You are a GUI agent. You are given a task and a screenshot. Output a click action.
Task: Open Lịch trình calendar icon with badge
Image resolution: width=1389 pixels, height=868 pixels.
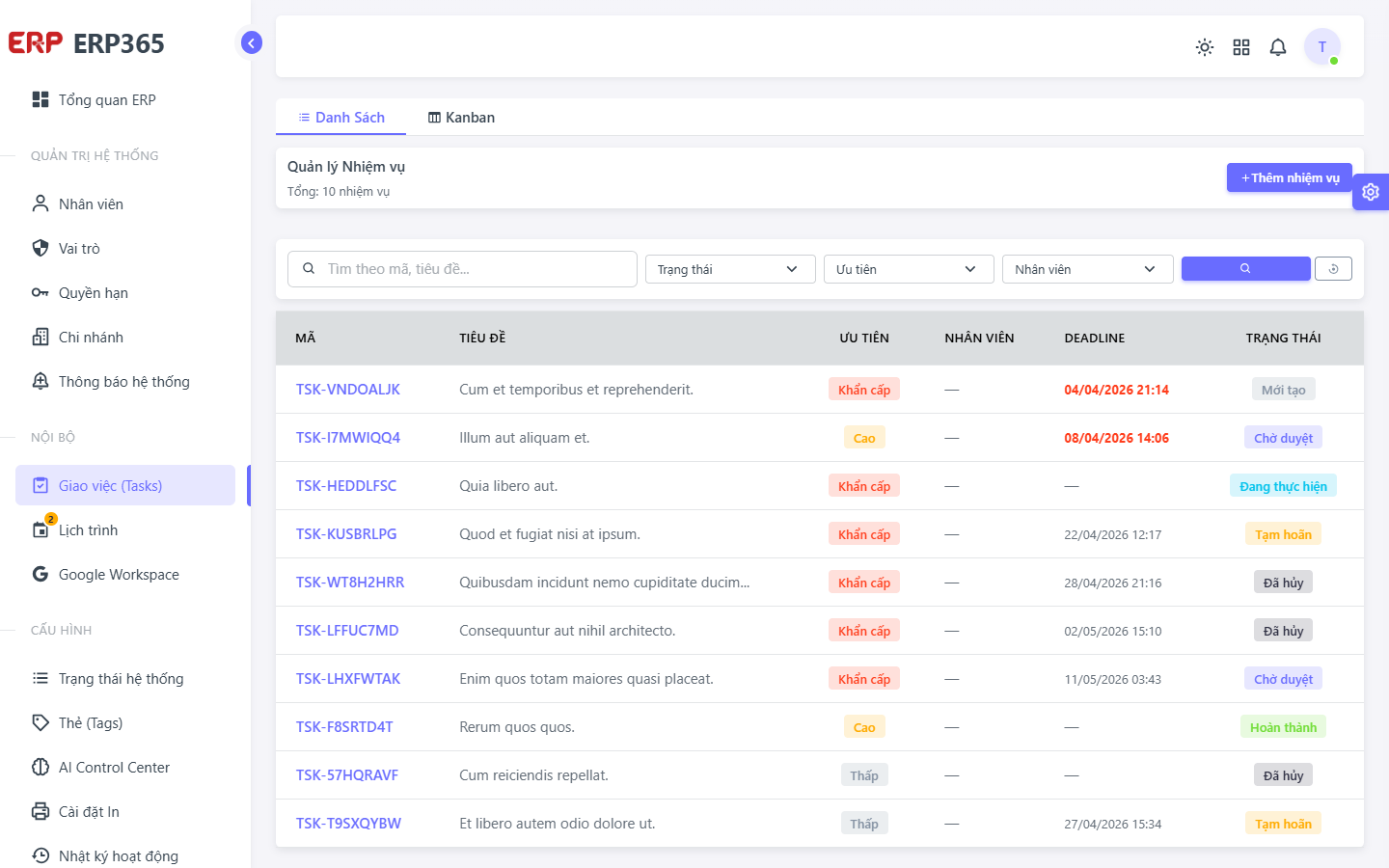click(x=41, y=529)
